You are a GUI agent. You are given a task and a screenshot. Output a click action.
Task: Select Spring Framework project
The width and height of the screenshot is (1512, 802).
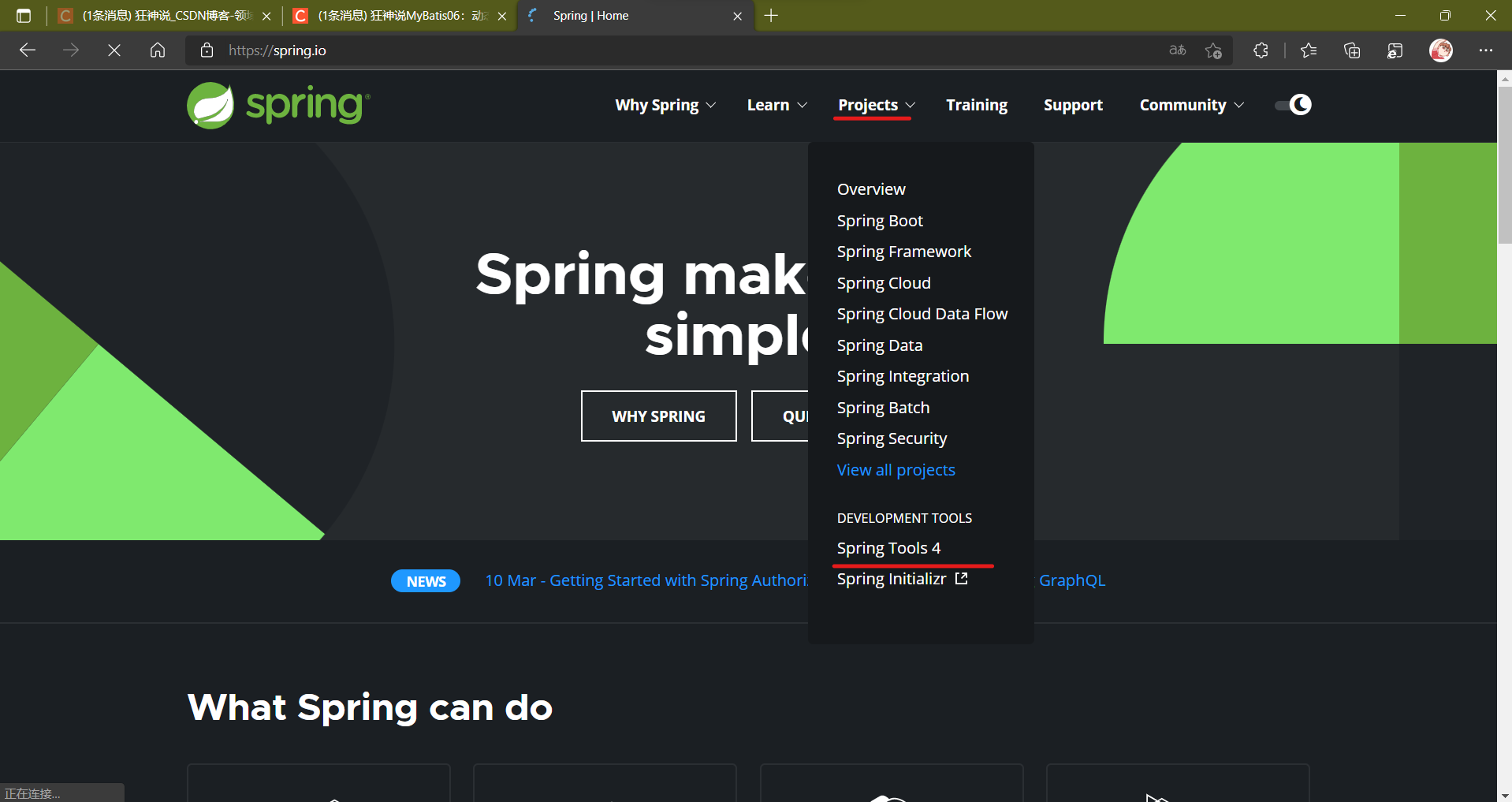(x=904, y=252)
